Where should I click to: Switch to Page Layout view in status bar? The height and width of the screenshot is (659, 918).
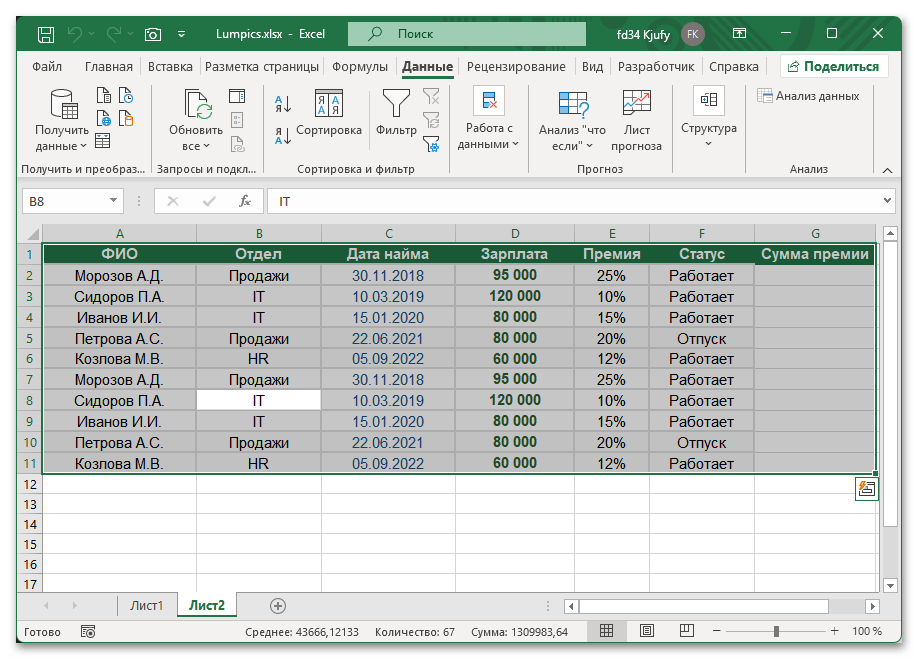click(647, 631)
